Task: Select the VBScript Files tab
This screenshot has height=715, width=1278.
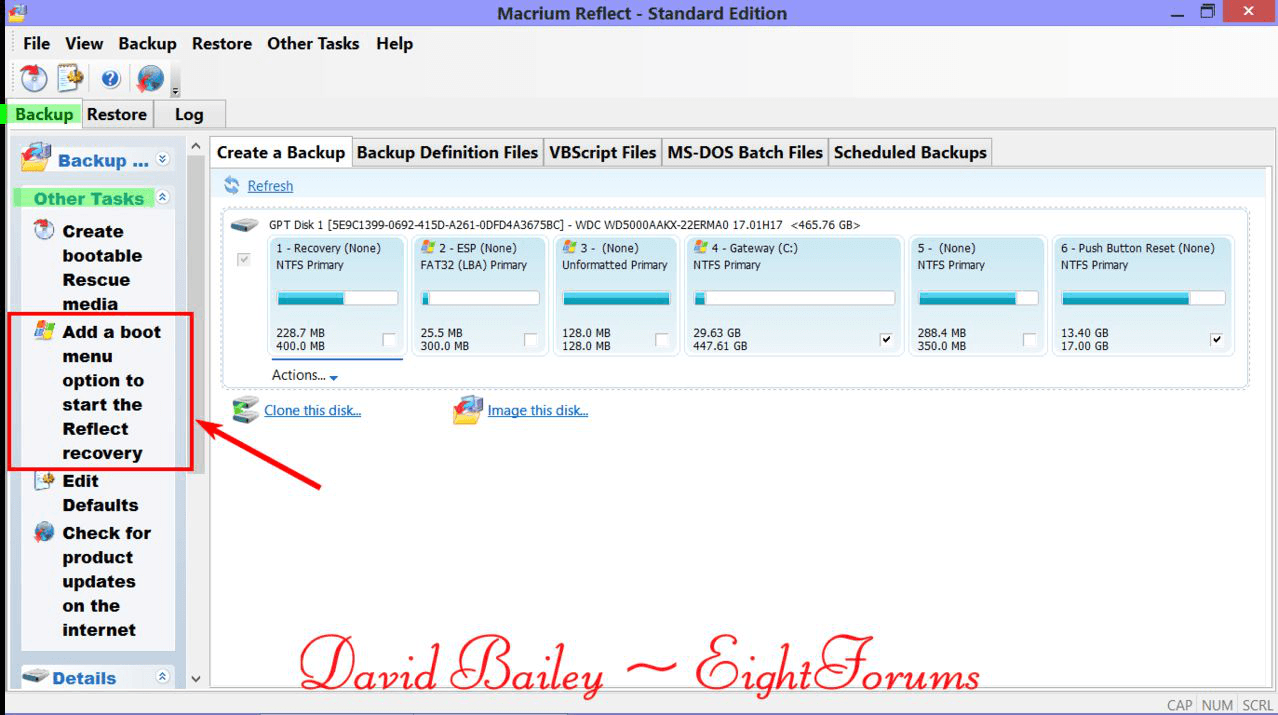Action: 603,152
